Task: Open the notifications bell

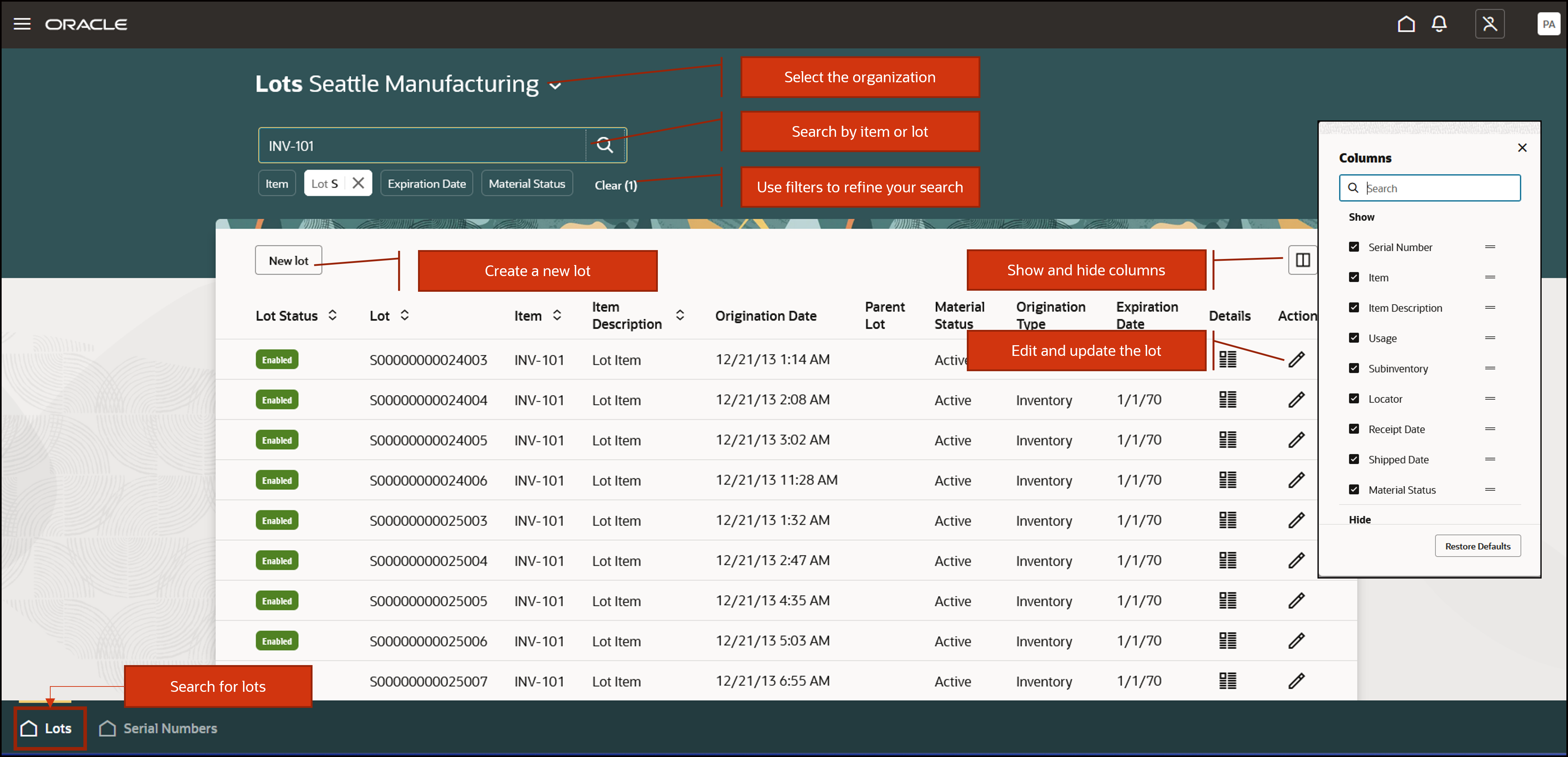Action: (1439, 24)
